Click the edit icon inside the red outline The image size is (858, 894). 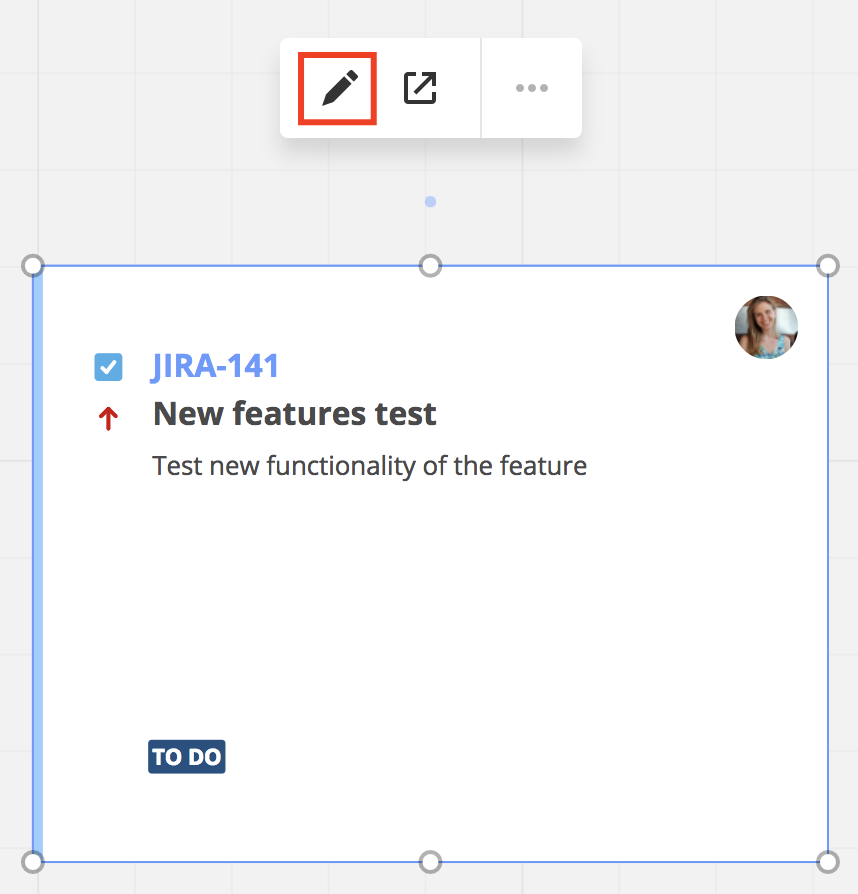(336, 88)
